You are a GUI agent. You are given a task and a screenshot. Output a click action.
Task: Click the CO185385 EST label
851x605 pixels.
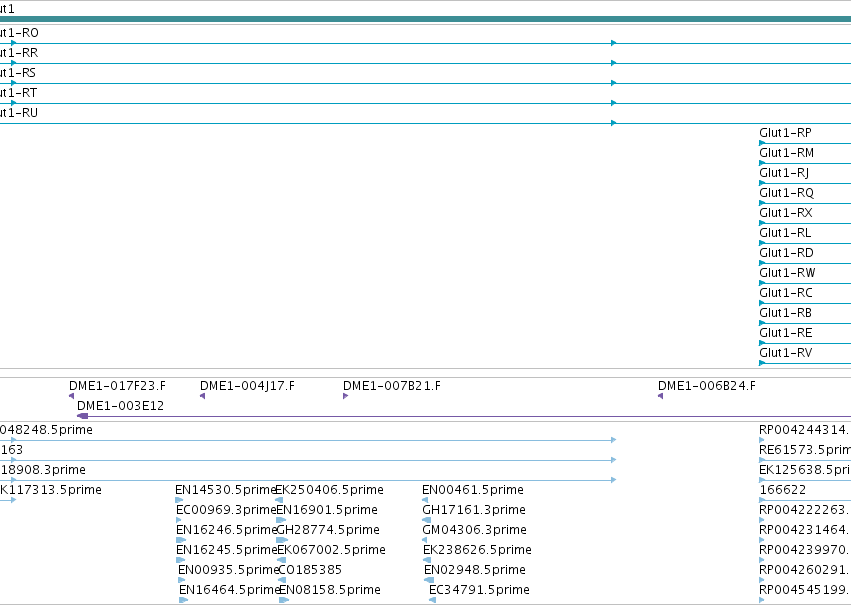tap(310, 570)
